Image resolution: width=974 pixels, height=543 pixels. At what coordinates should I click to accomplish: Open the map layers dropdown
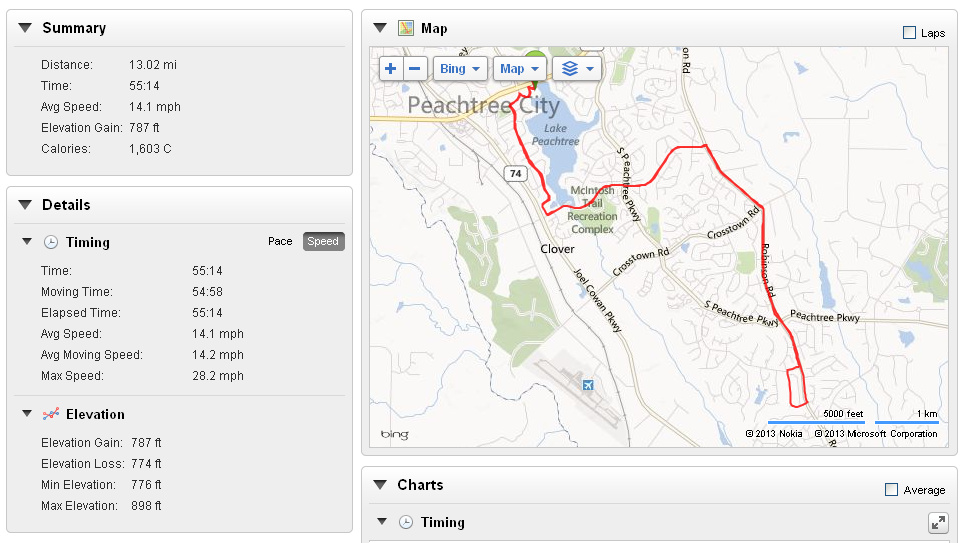click(577, 69)
